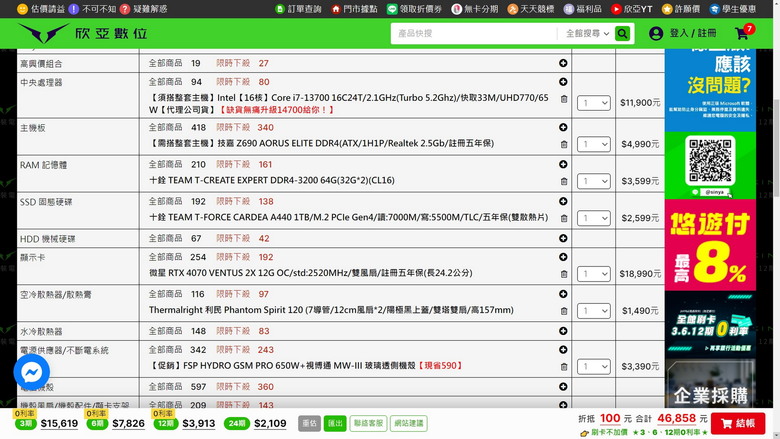Open quantity dropdown for Phantom Spirit 120
Image resolution: width=780 pixels, height=439 pixels.
click(x=593, y=311)
